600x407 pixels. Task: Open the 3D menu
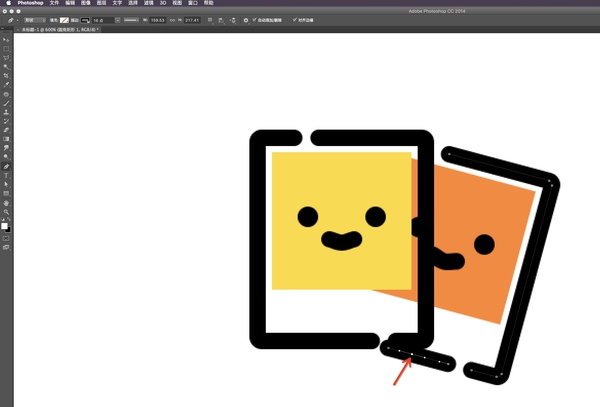click(x=163, y=3)
